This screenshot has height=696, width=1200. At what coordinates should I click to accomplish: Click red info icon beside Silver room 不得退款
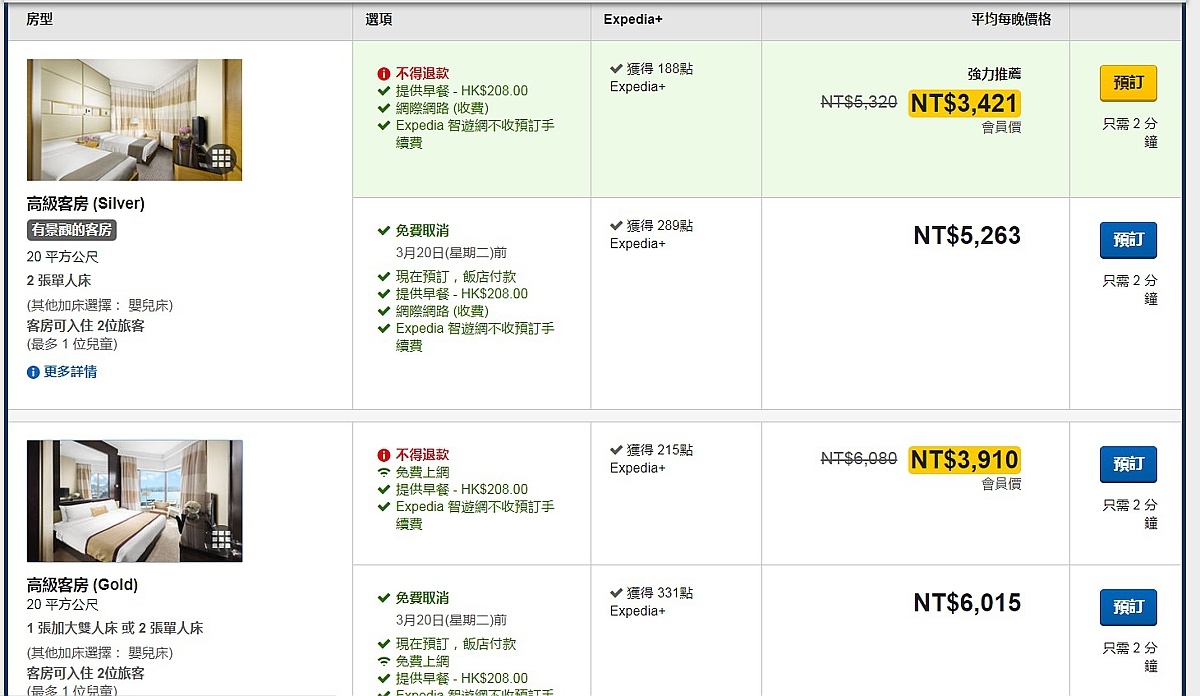[x=383, y=74]
